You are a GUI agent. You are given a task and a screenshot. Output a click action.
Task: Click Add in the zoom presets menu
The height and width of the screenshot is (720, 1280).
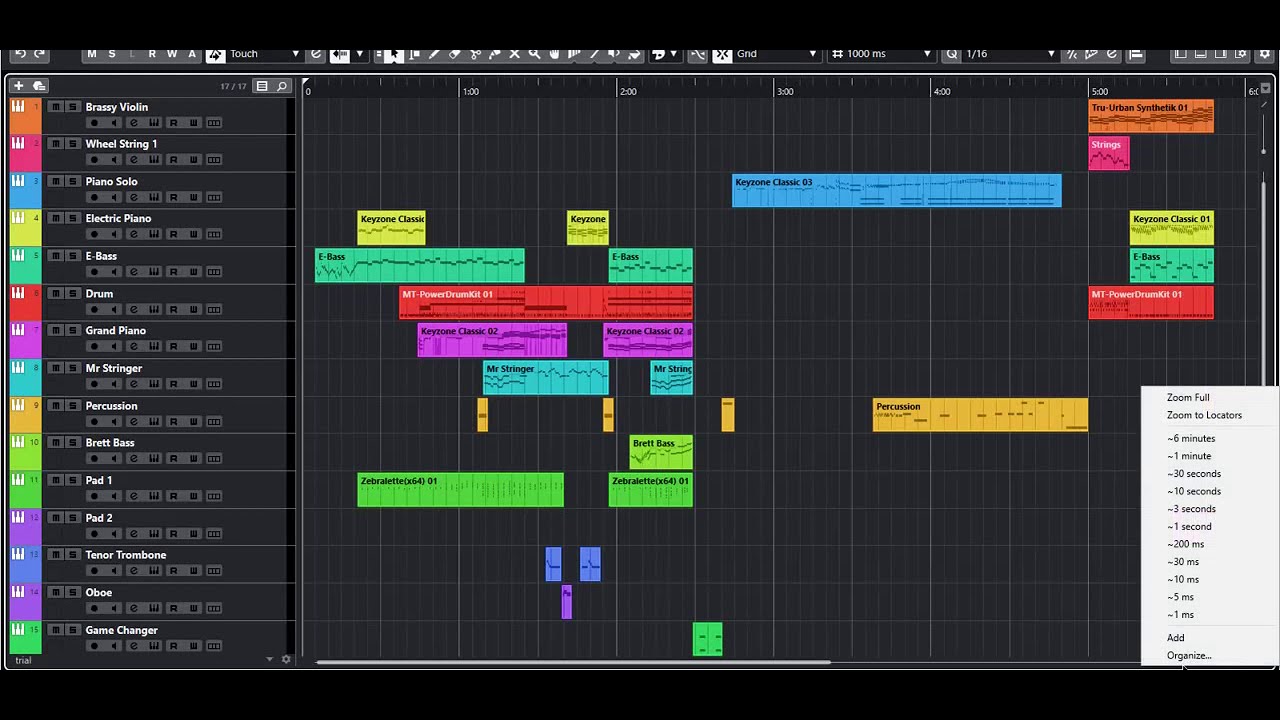[1175, 638]
